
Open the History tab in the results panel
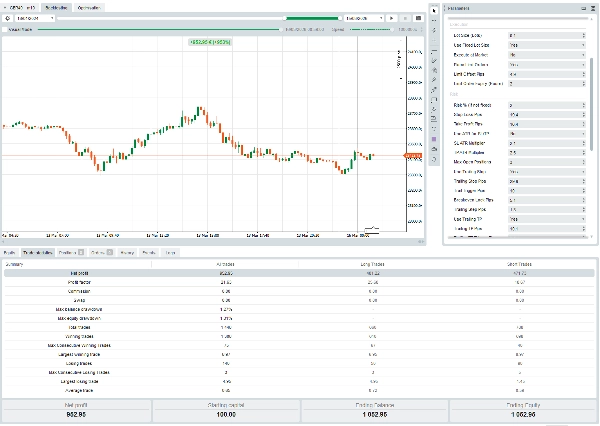pos(128,253)
